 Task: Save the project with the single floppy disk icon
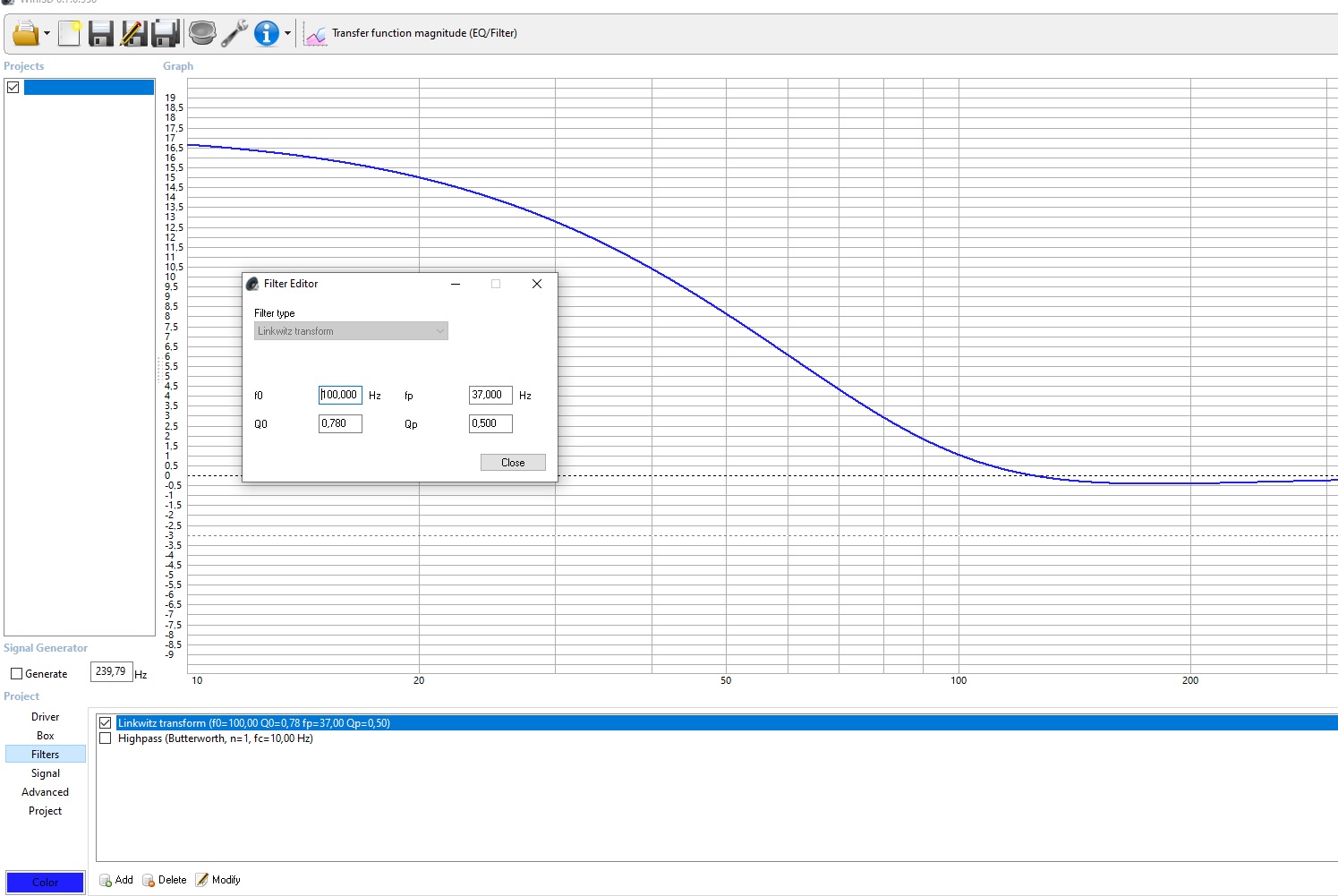[101, 34]
